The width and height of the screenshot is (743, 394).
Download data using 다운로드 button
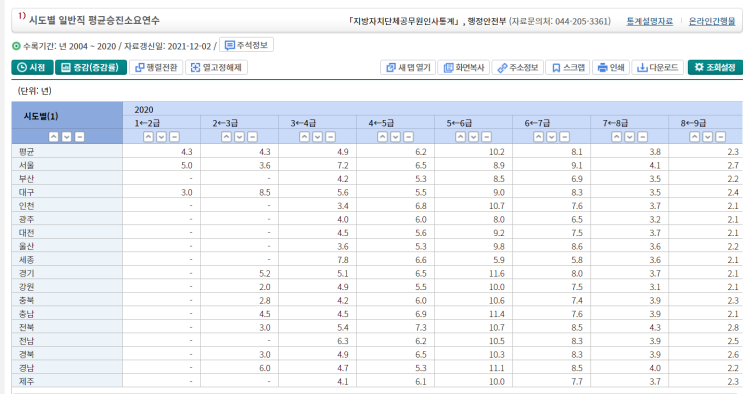(x=657, y=67)
